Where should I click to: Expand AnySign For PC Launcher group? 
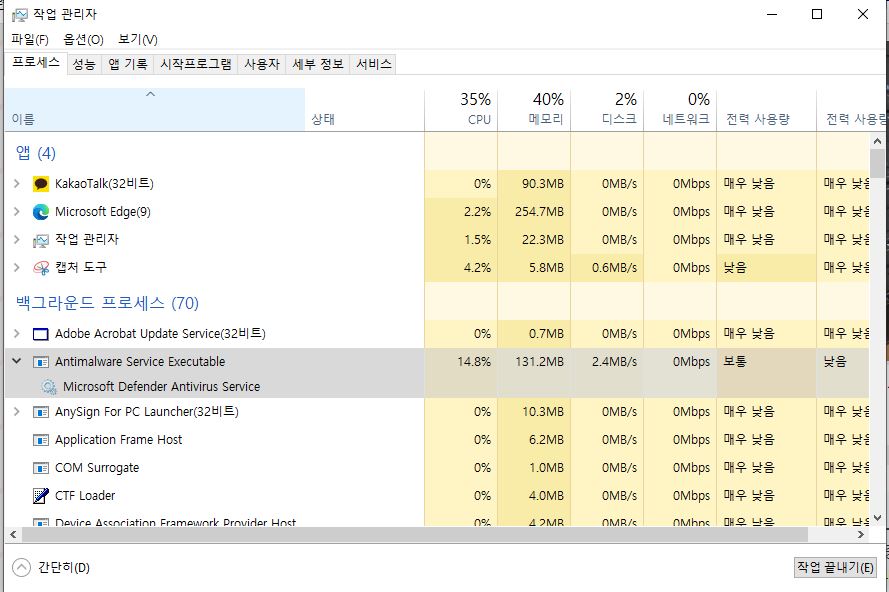pos(16,412)
